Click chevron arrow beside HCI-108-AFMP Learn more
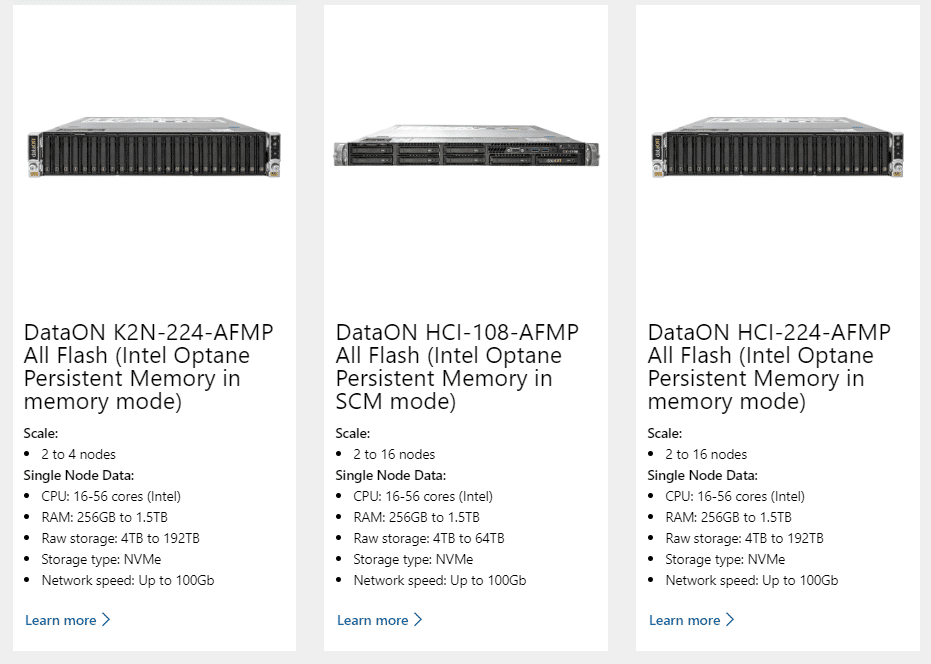The width and height of the screenshot is (931, 664). click(418, 619)
